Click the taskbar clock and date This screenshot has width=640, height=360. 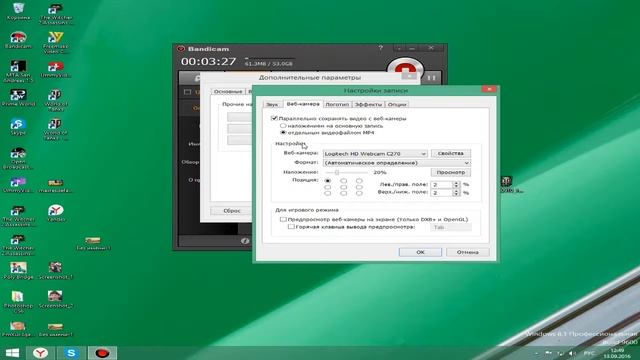pyautogui.click(x=618, y=353)
